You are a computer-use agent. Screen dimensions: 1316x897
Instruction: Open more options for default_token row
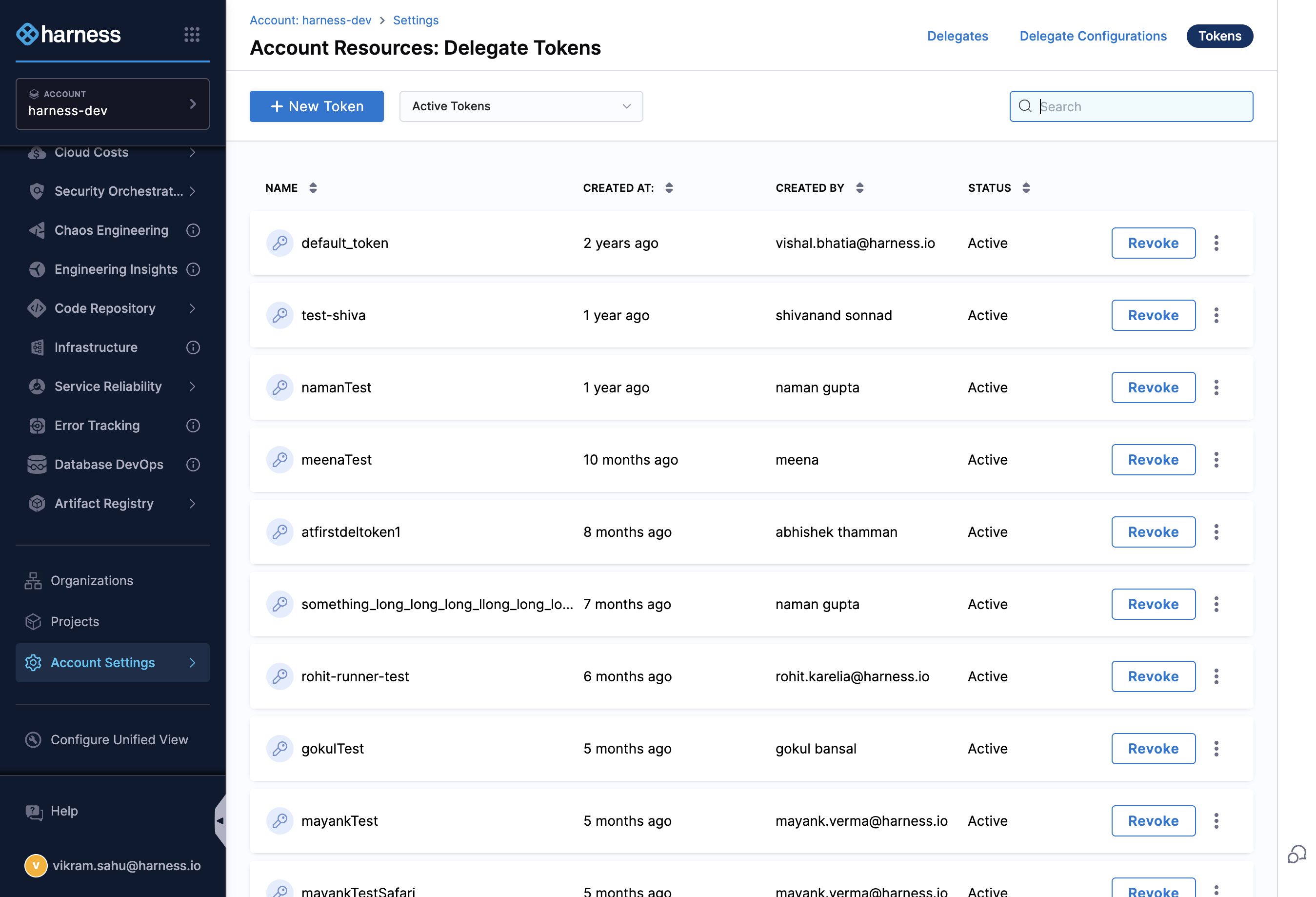(x=1216, y=243)
